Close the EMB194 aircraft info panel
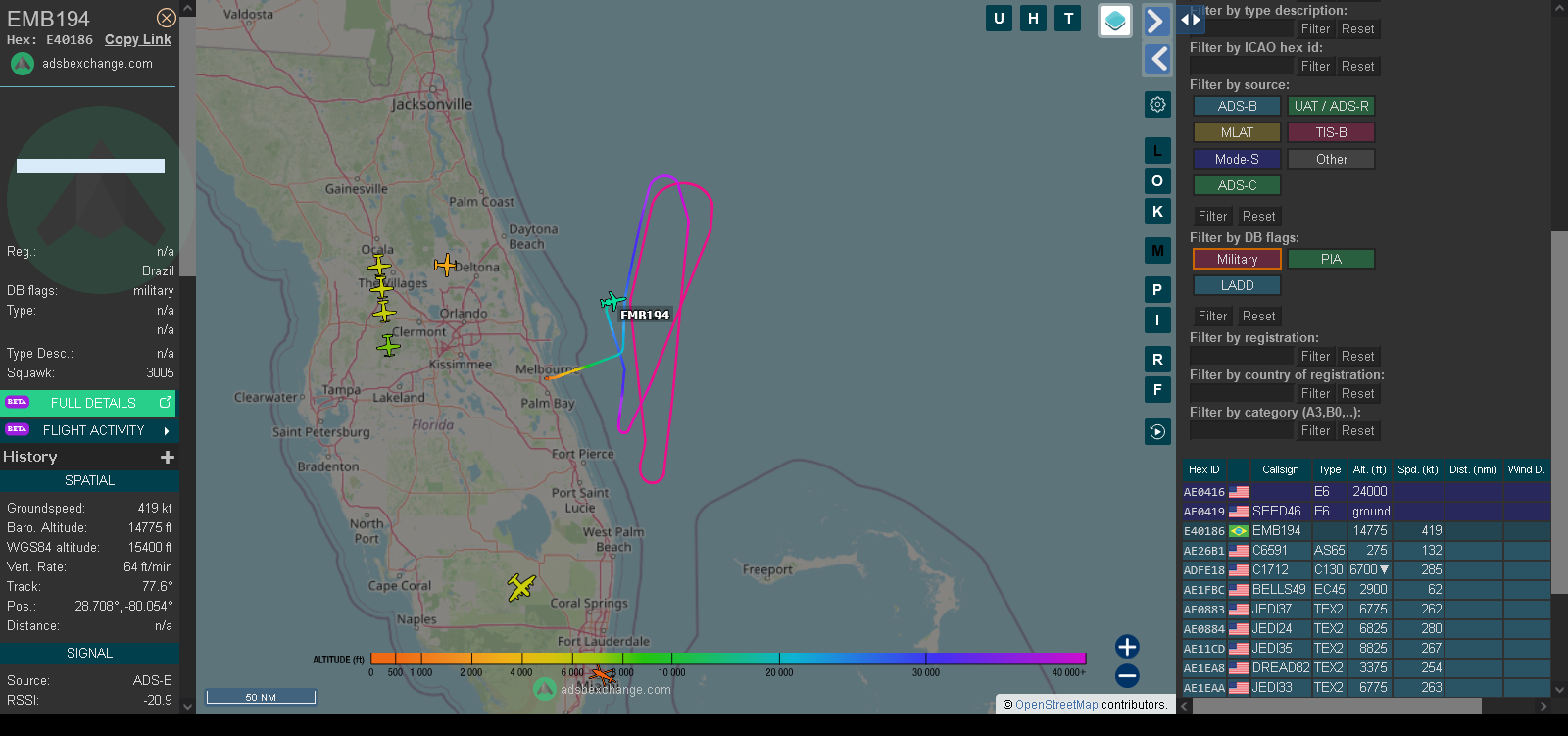1568x736 pixels. [x=167, y=18]
